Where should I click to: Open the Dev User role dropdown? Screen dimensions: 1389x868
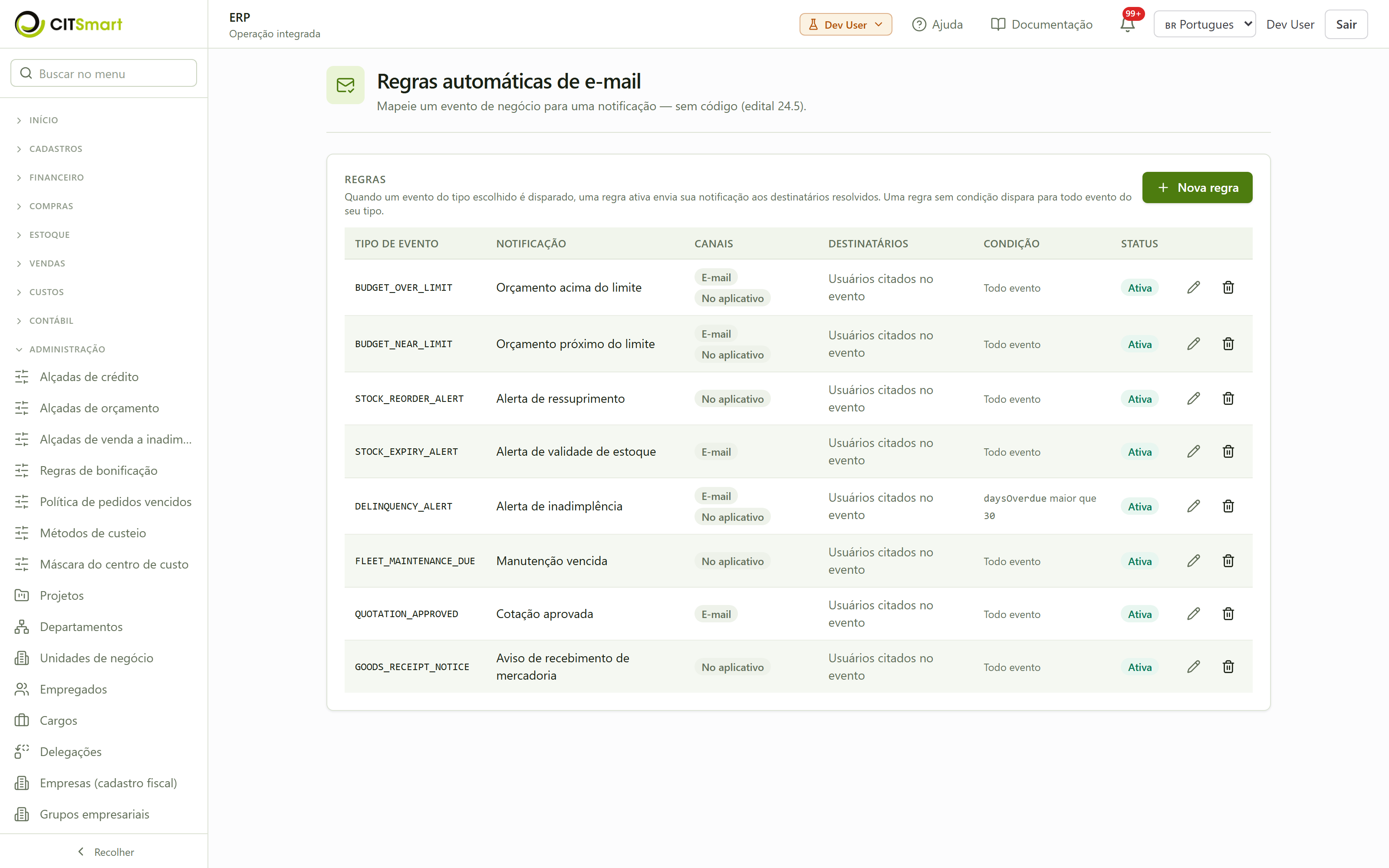coord(846,25)
